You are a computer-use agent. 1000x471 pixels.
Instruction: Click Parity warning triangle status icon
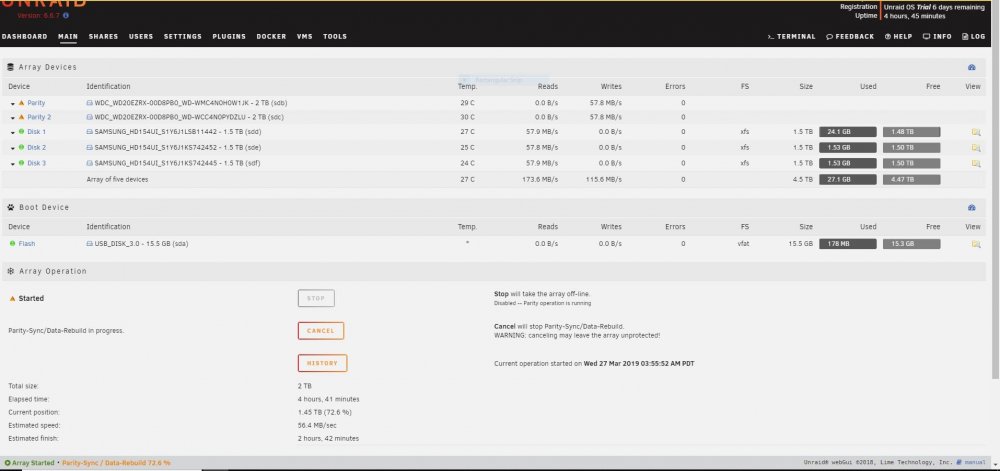[x=21, y=103]
